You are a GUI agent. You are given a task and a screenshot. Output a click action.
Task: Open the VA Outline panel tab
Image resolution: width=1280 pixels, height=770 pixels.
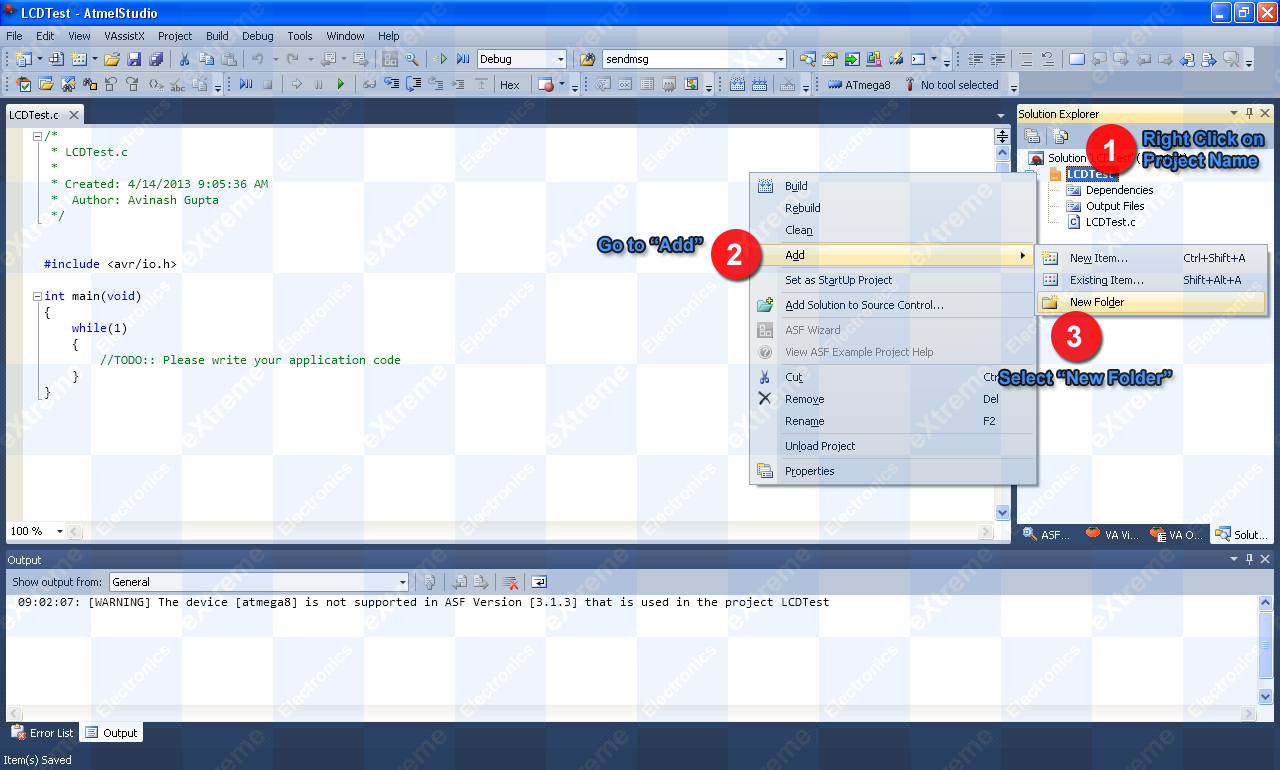[1177, 535]
